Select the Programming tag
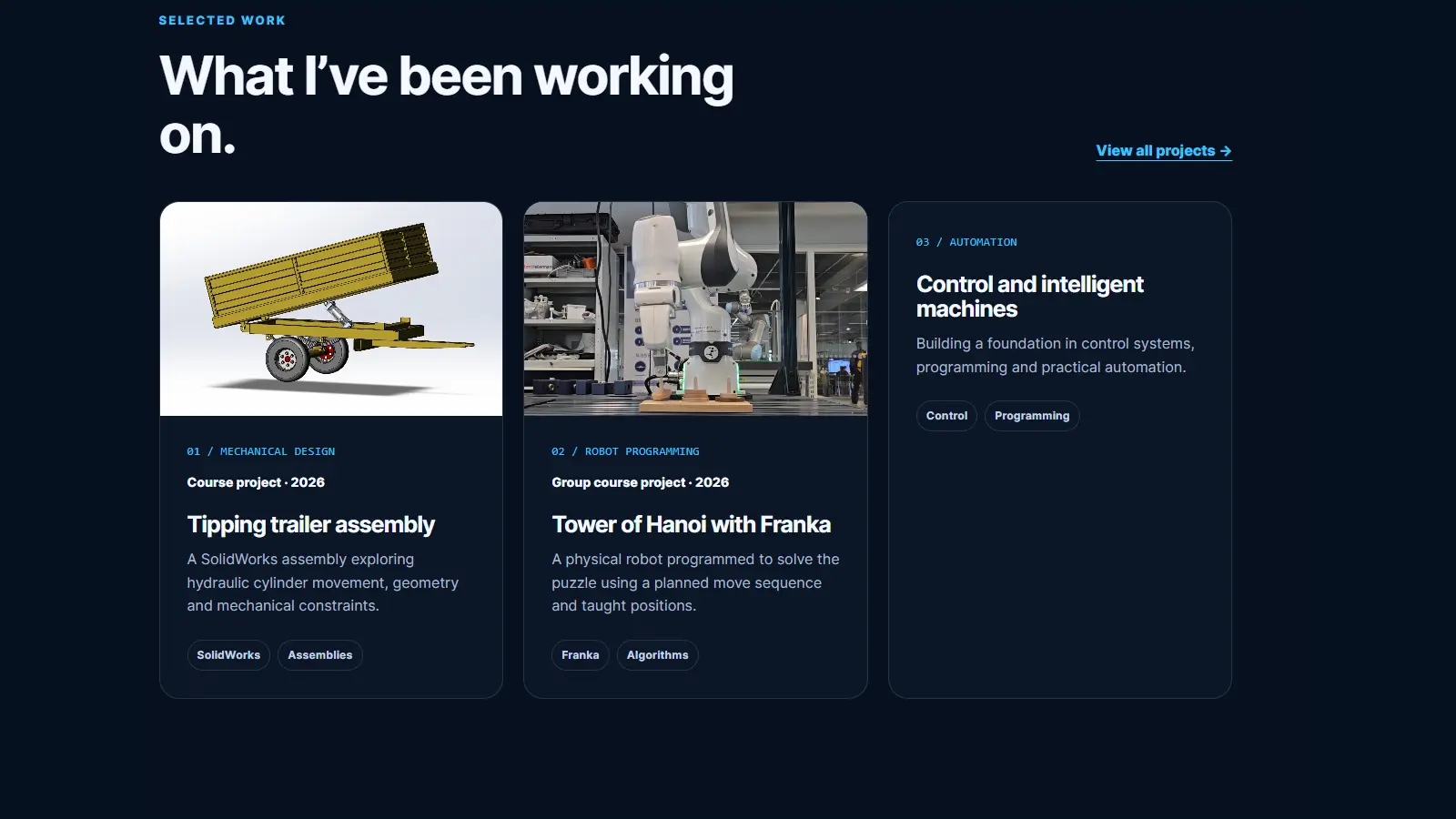The height and width of the screenshot is (819, 1456). pos(1032,416)
